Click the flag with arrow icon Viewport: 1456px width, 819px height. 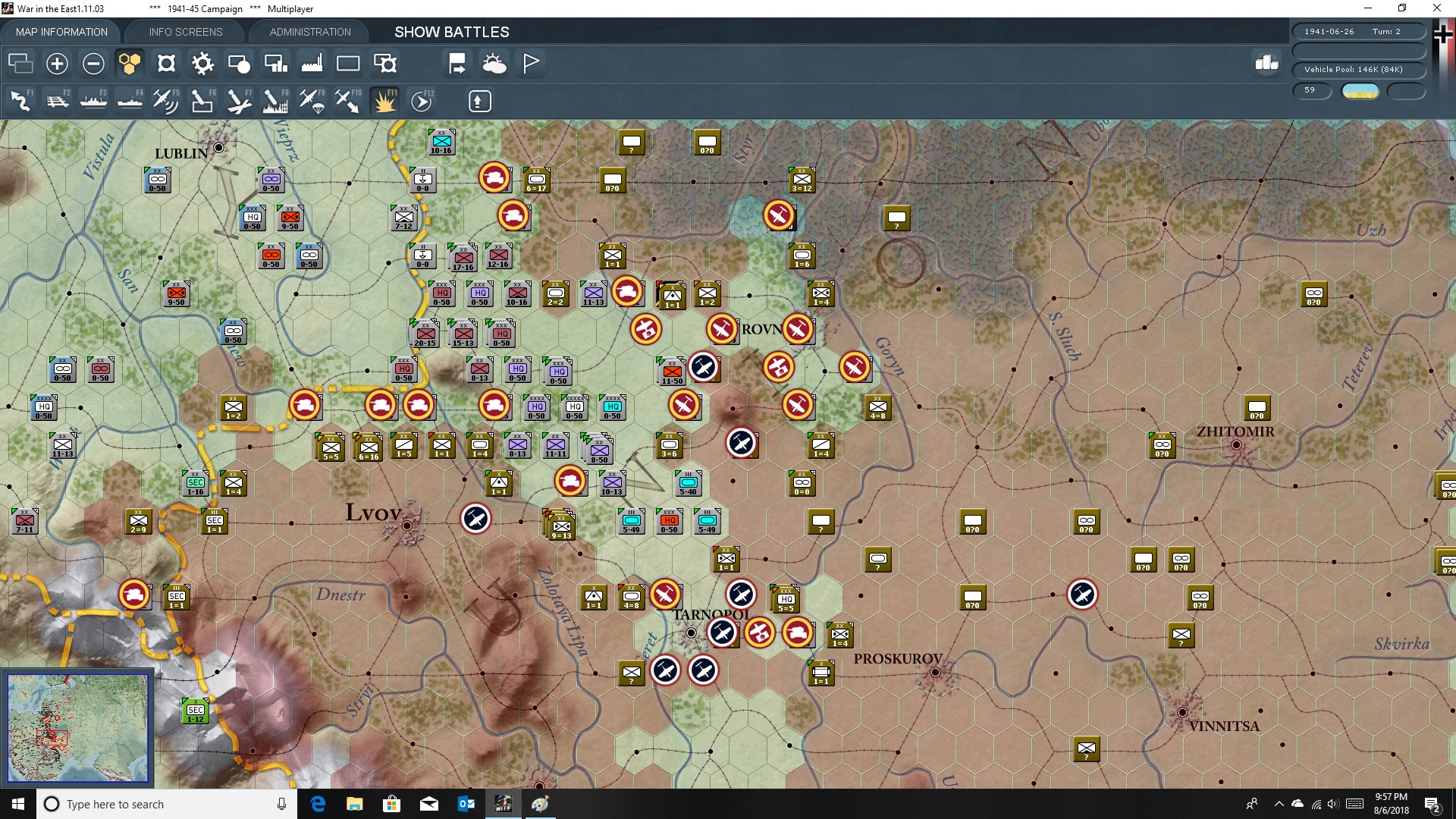(x=457, y=63)
